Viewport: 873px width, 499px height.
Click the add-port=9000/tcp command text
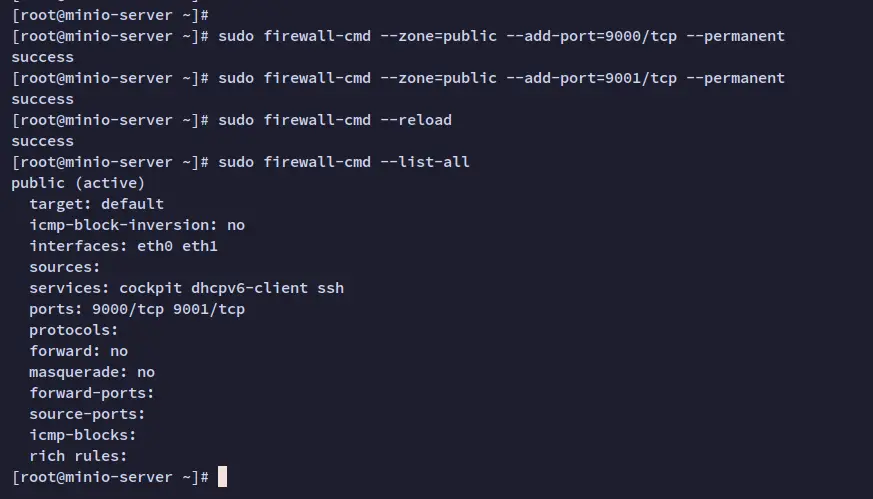coord(591,36)
